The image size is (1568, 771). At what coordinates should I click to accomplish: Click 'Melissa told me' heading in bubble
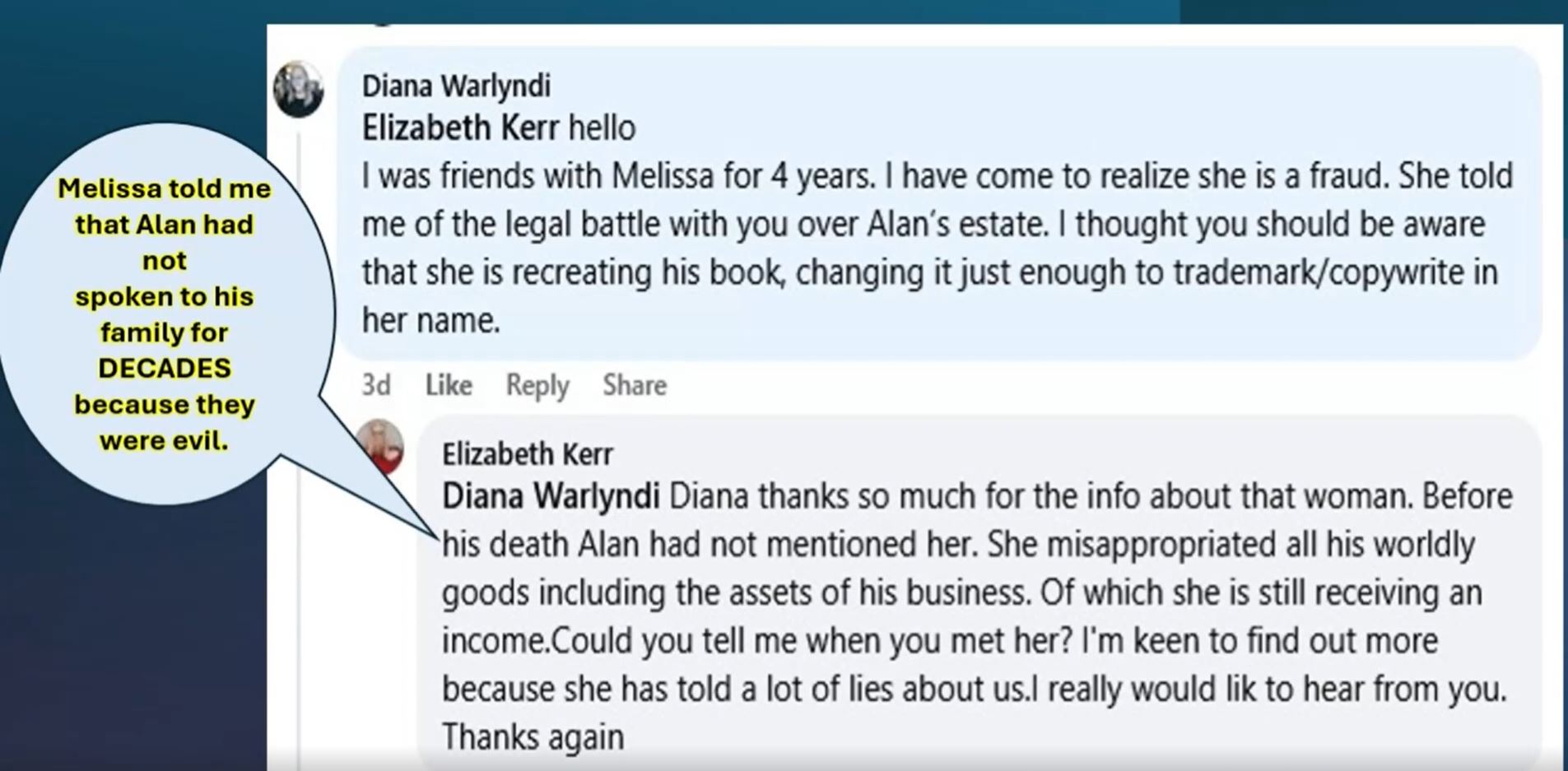(x=165, y=188)
